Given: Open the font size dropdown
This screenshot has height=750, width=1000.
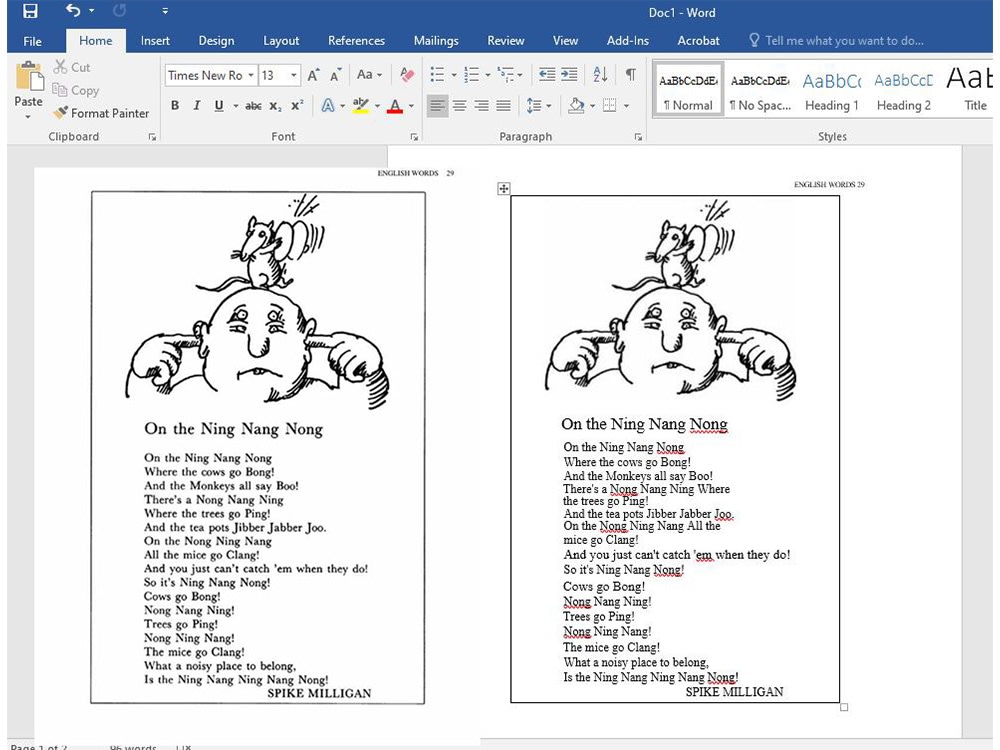Looking at the screenshot, I should coord(293,75).
